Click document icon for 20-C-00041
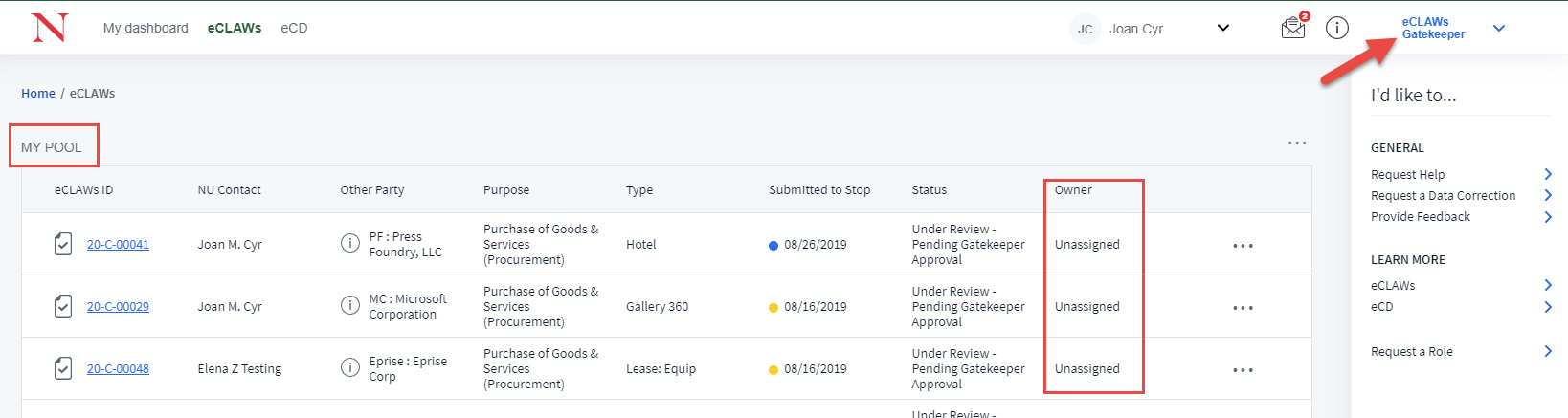1568x418 pixels. (x=63, y=244)
